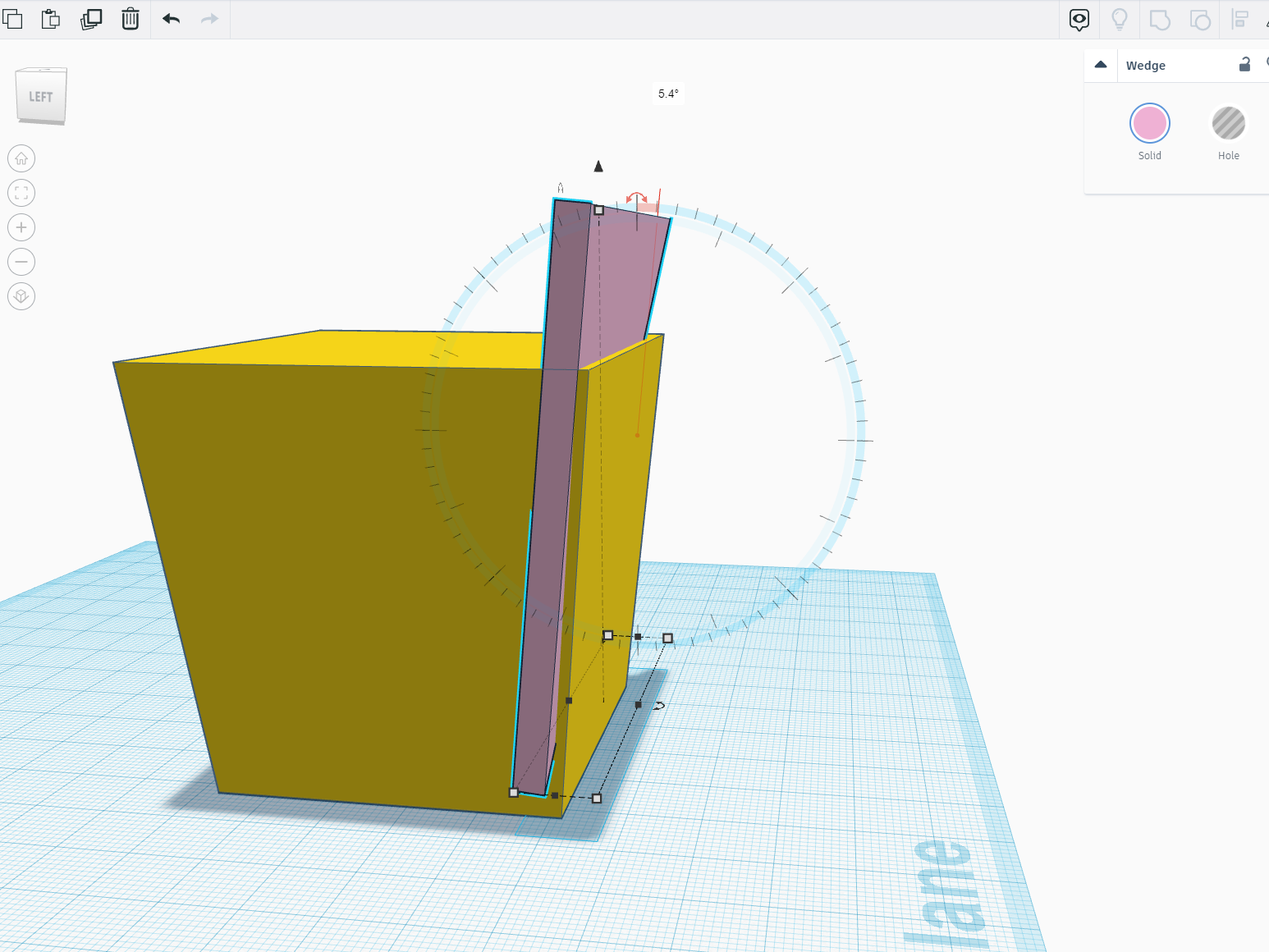Delete the selected shape with trash icon
The image size is (1269, 952).
131,18
